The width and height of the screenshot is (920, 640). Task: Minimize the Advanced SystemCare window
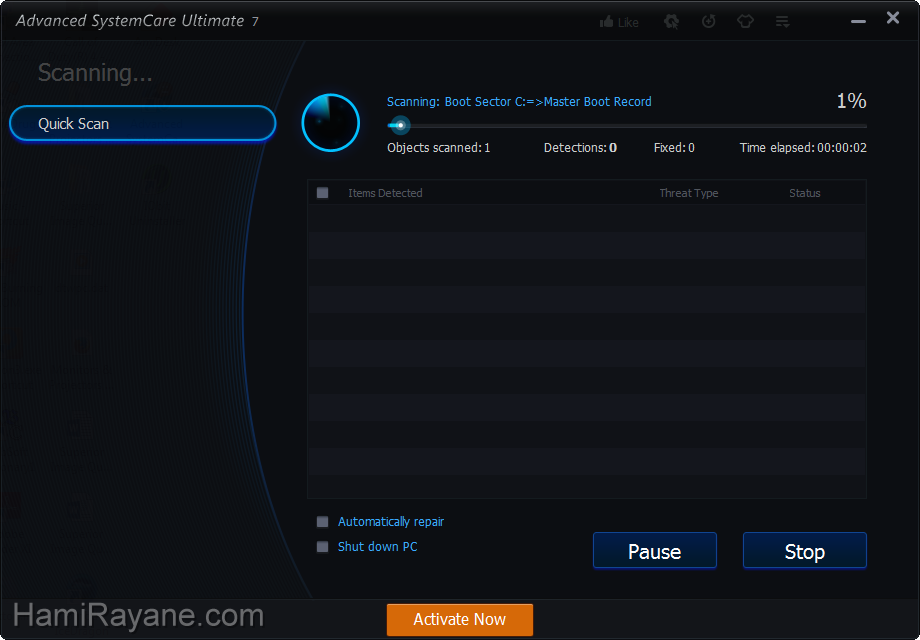pos(858,22)
